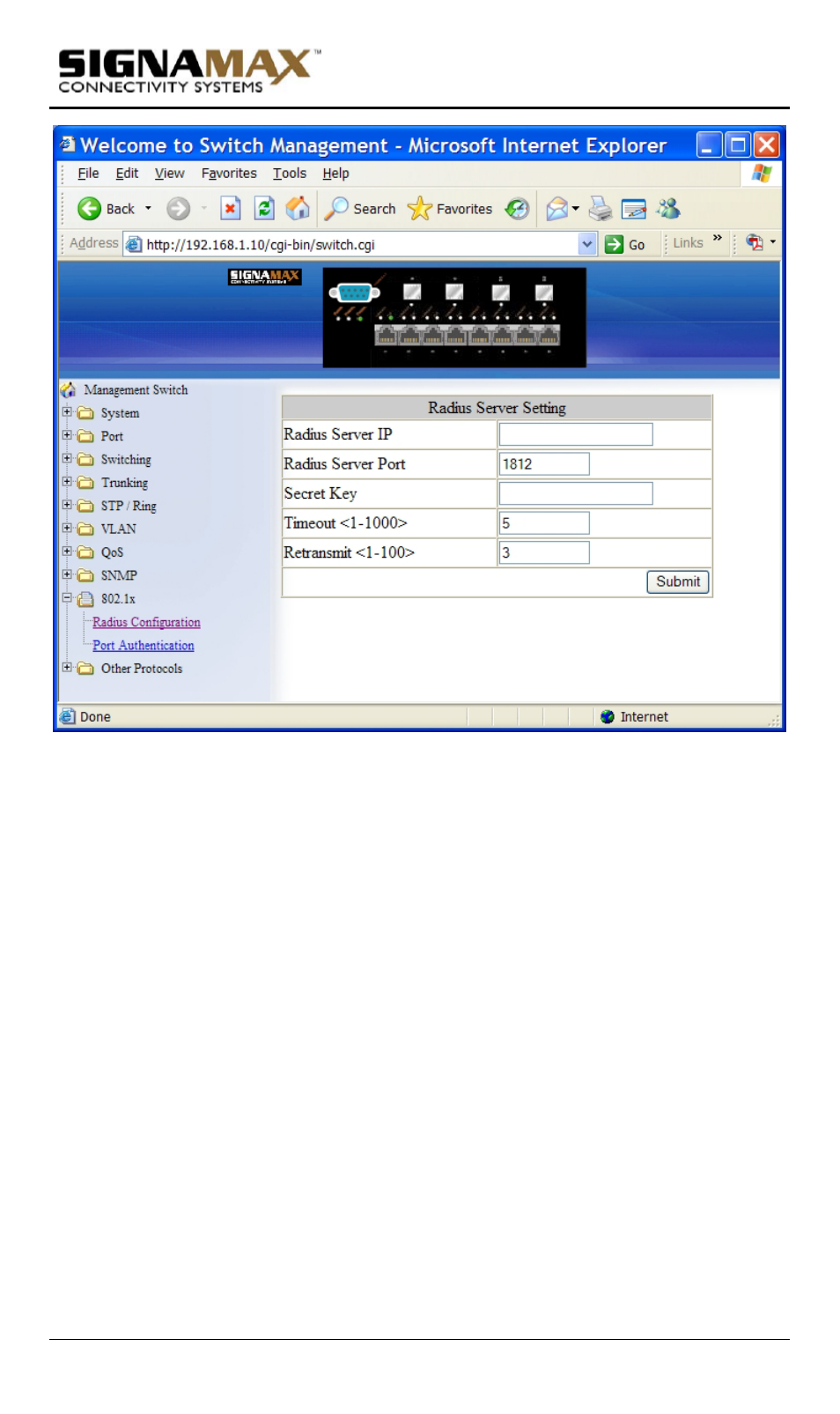The width and height of the screenshot is (840, 1414).
Task: Click the Secret Key field
Action: (576, 493)
